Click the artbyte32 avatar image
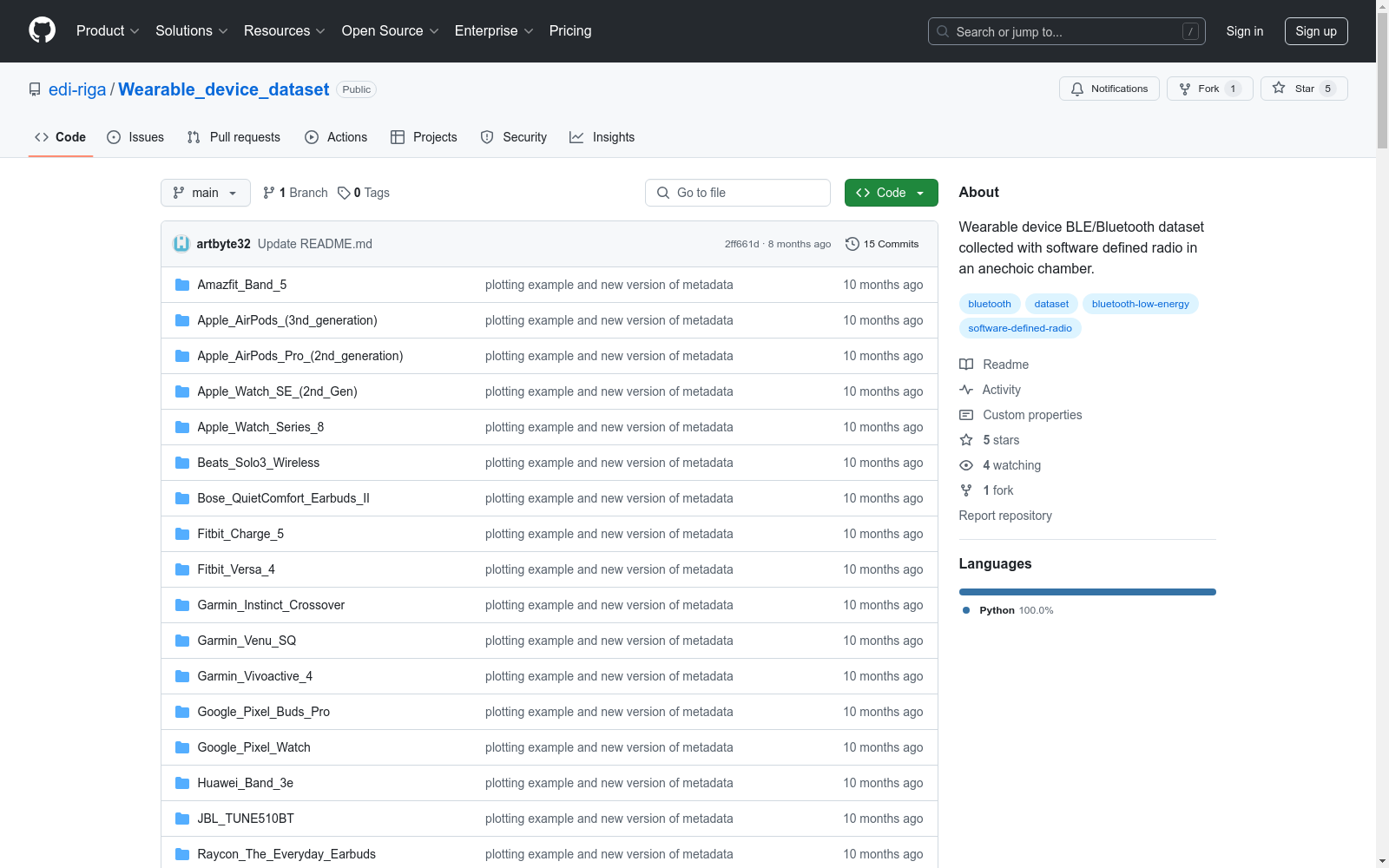 point(181,244)
